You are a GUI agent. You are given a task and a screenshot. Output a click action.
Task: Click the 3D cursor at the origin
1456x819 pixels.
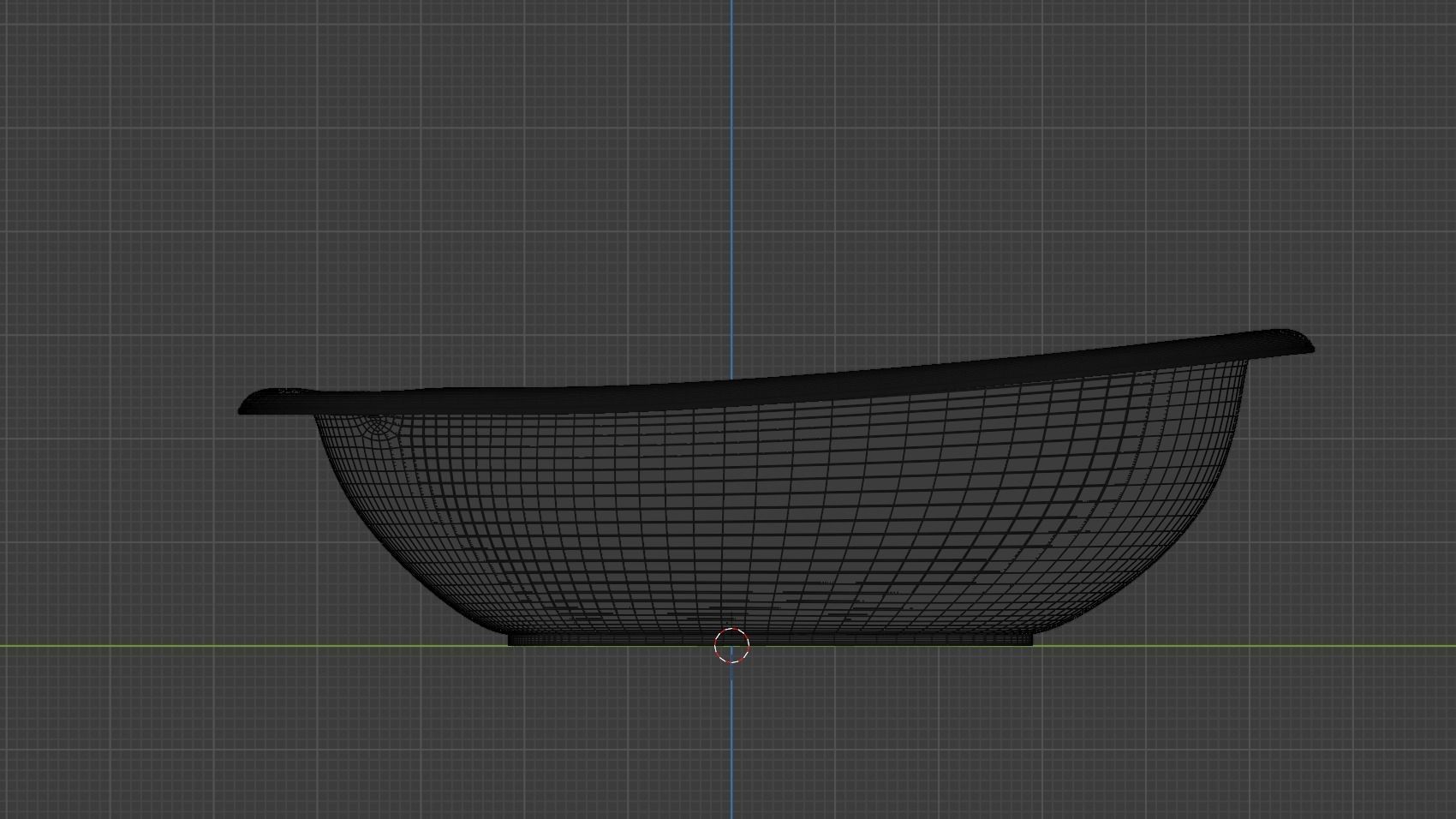point(731,646)
